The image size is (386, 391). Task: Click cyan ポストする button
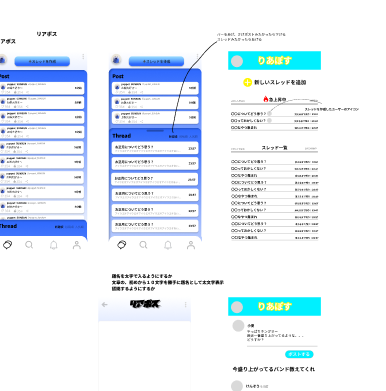click(299, 354)
